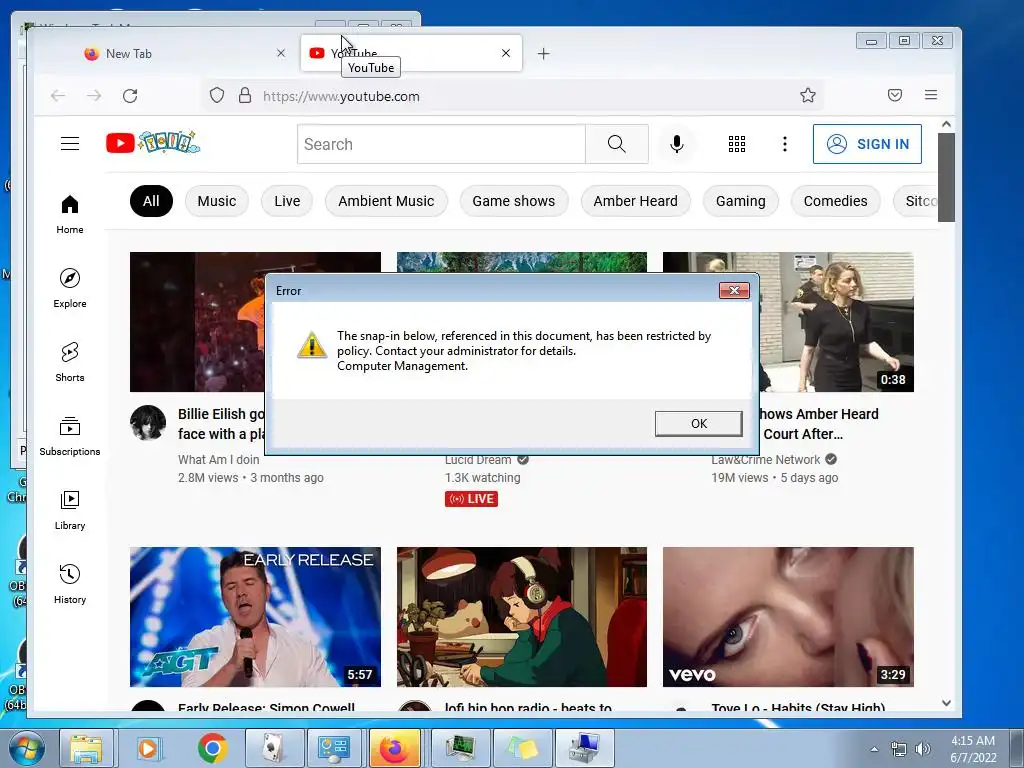This screenshot has height=768, width=1024.
Task: Open Lucid Dream channel link
Action: coord(478,460)
